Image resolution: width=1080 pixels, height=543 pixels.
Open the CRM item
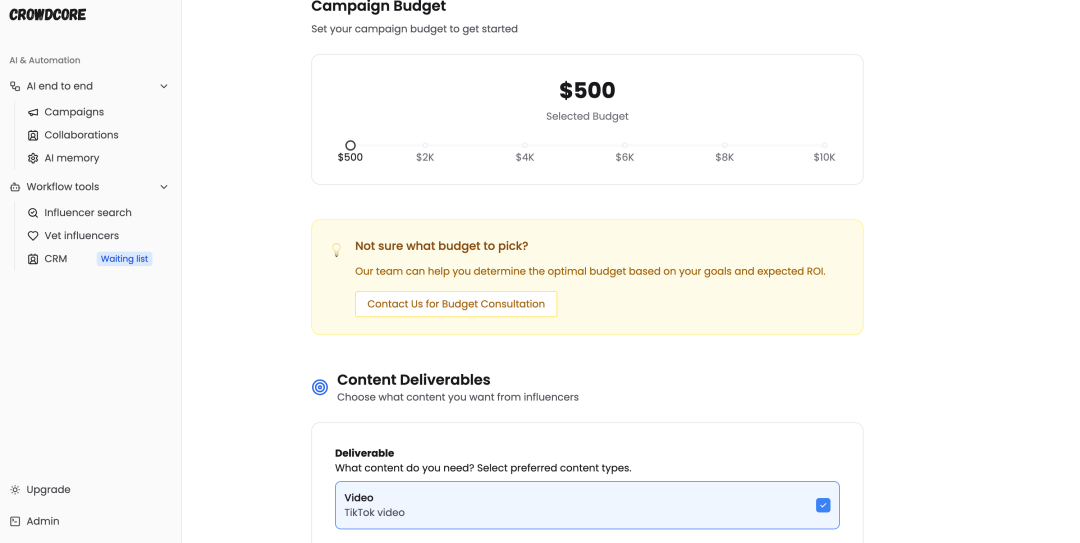point(56,259)
